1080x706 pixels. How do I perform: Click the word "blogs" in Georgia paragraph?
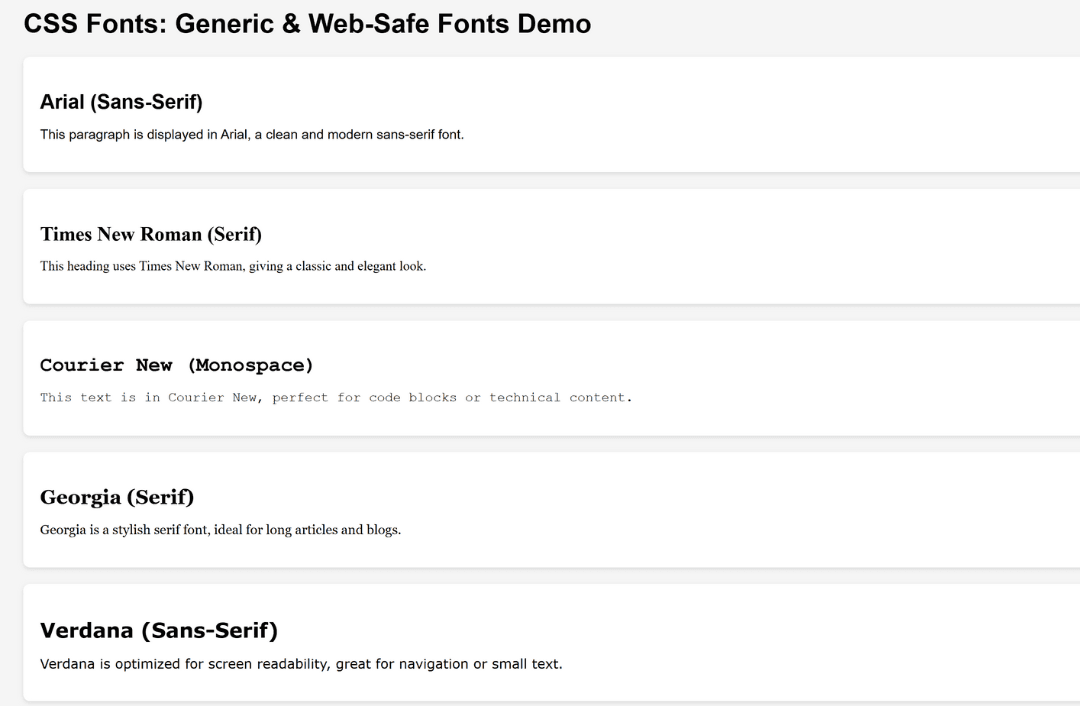pyautogui.click(x=382, y=529)
